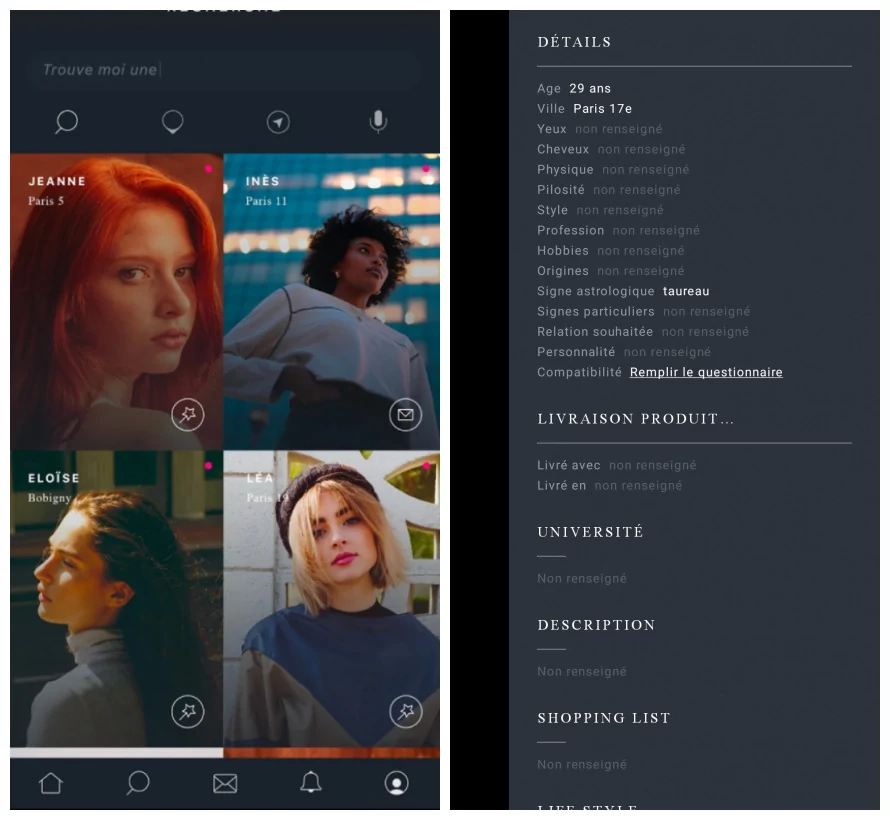Open the Profile tab in the bottom bar
The image size is (890, 820).
tap(397, 783)
